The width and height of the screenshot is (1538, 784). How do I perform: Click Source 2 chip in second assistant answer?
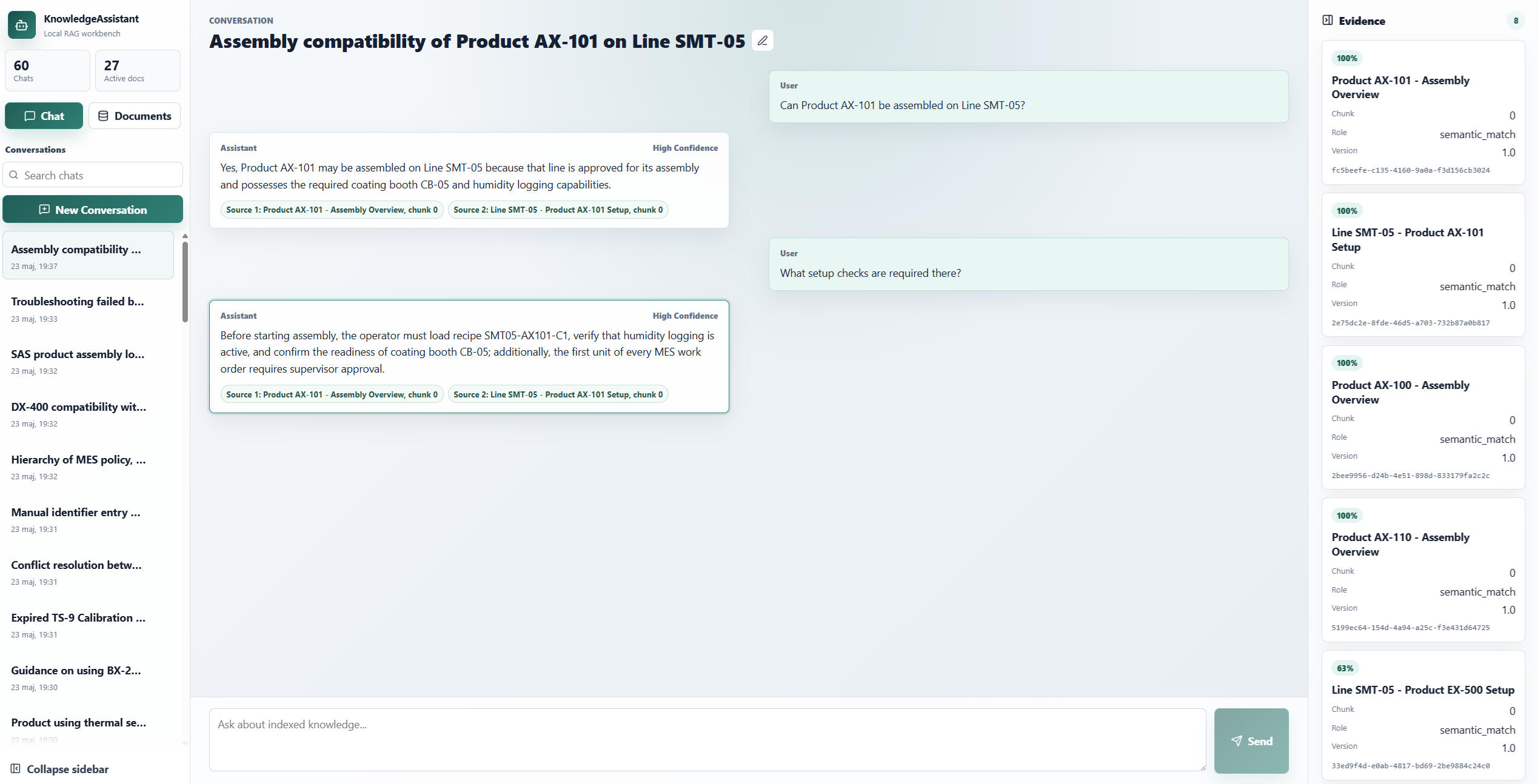pos(558,394)
